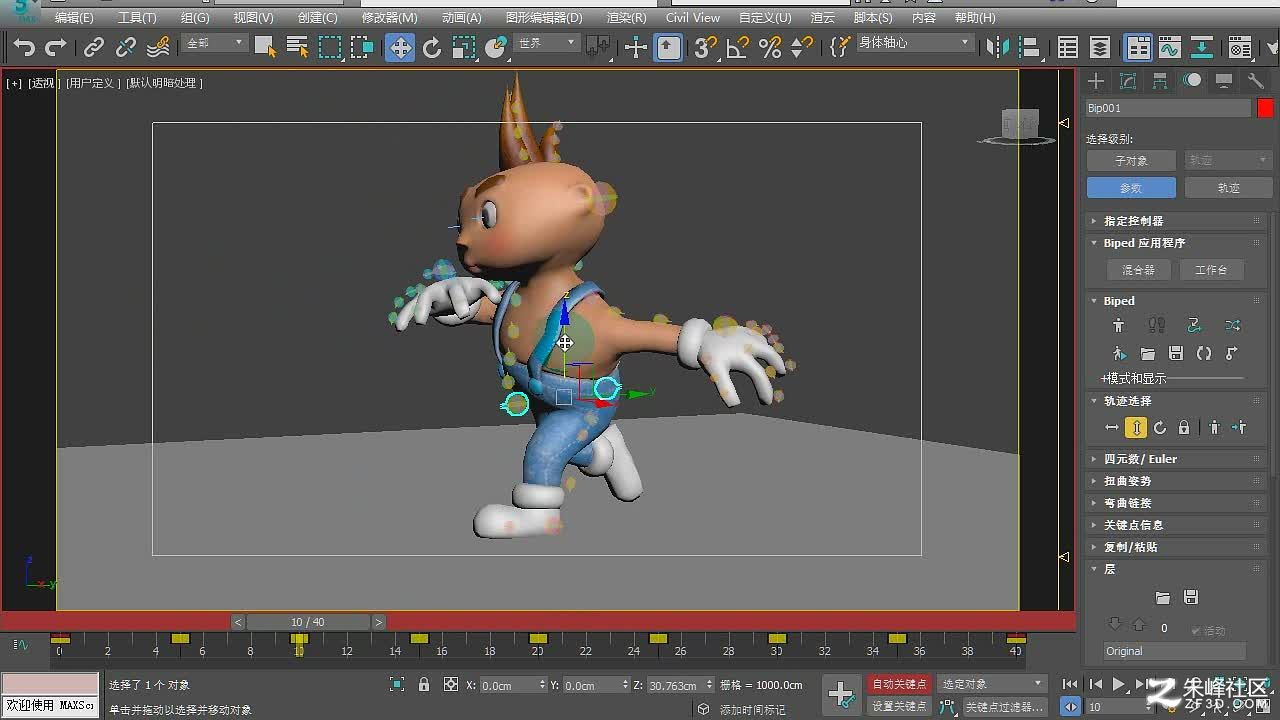Switch to the Utilities wrench tab
The image size is (1280, 720).
(x=1256, y=81)
